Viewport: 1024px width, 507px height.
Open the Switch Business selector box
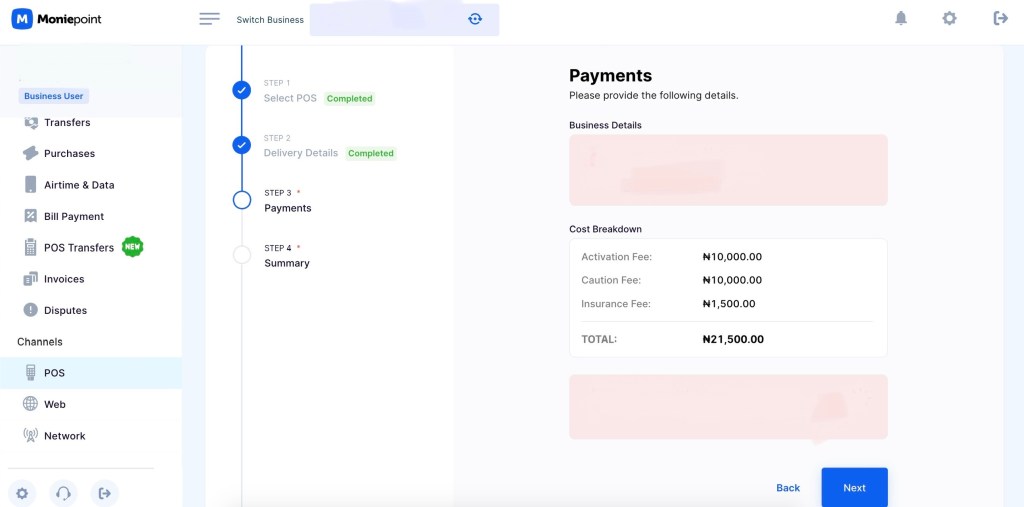(x=404, y=20)
